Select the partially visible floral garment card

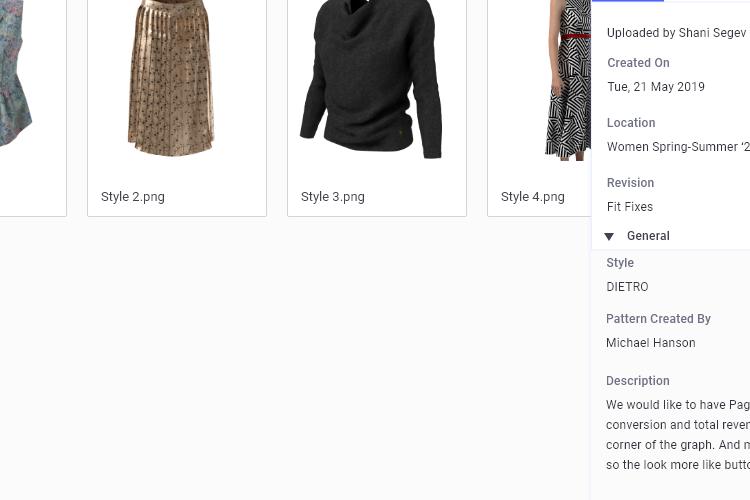point(33,108)
